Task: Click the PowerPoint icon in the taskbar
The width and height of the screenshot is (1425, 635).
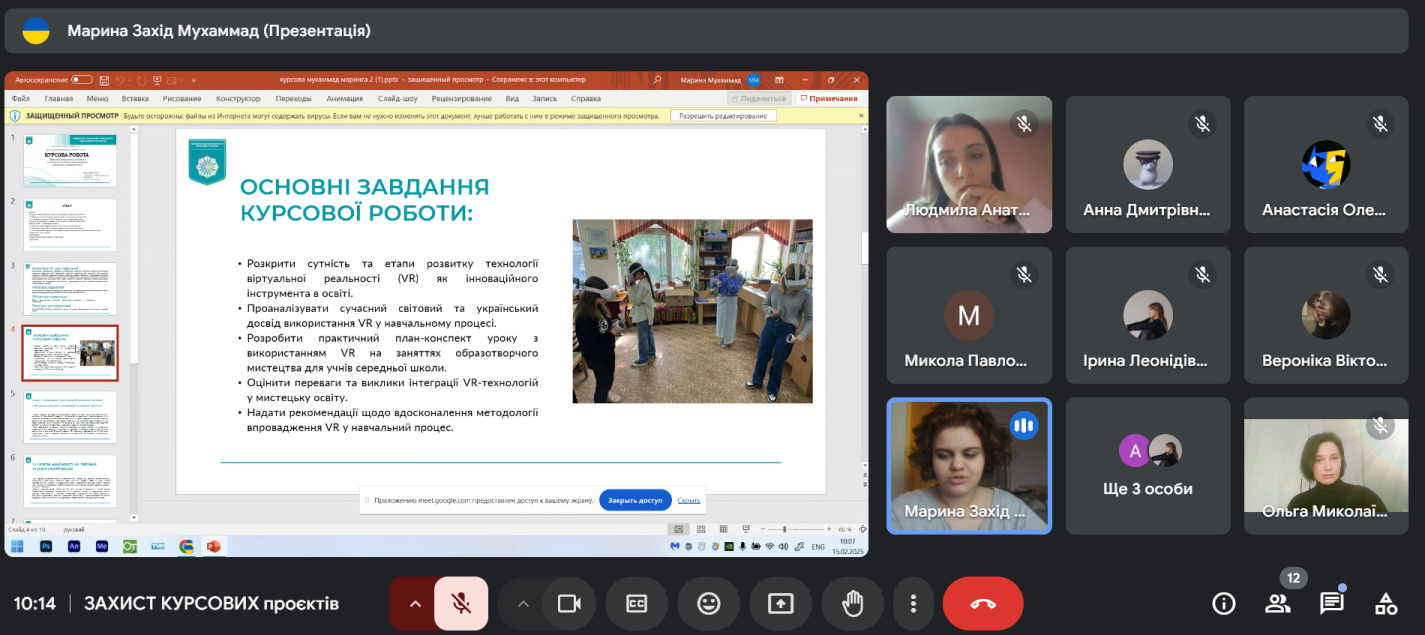Action: coord(212,546)
